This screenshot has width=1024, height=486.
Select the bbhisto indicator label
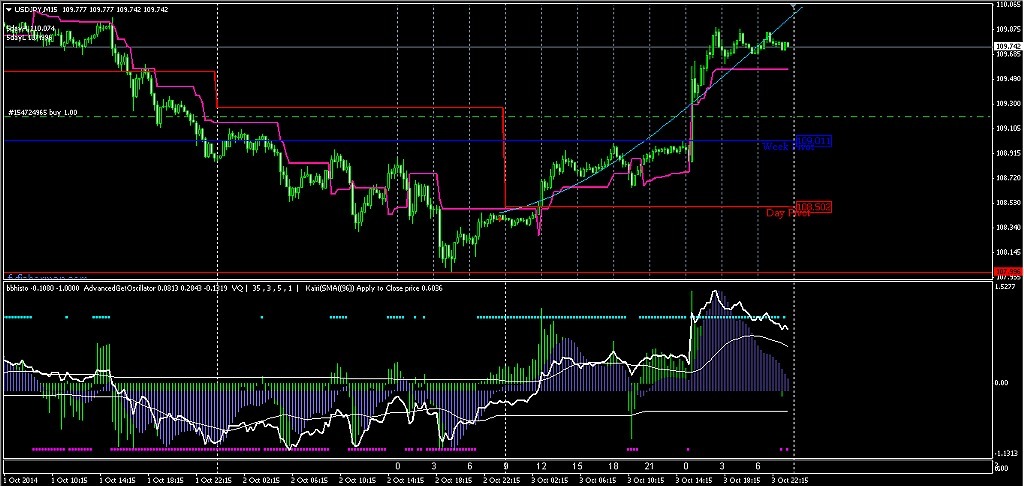(x=19, y=288)
